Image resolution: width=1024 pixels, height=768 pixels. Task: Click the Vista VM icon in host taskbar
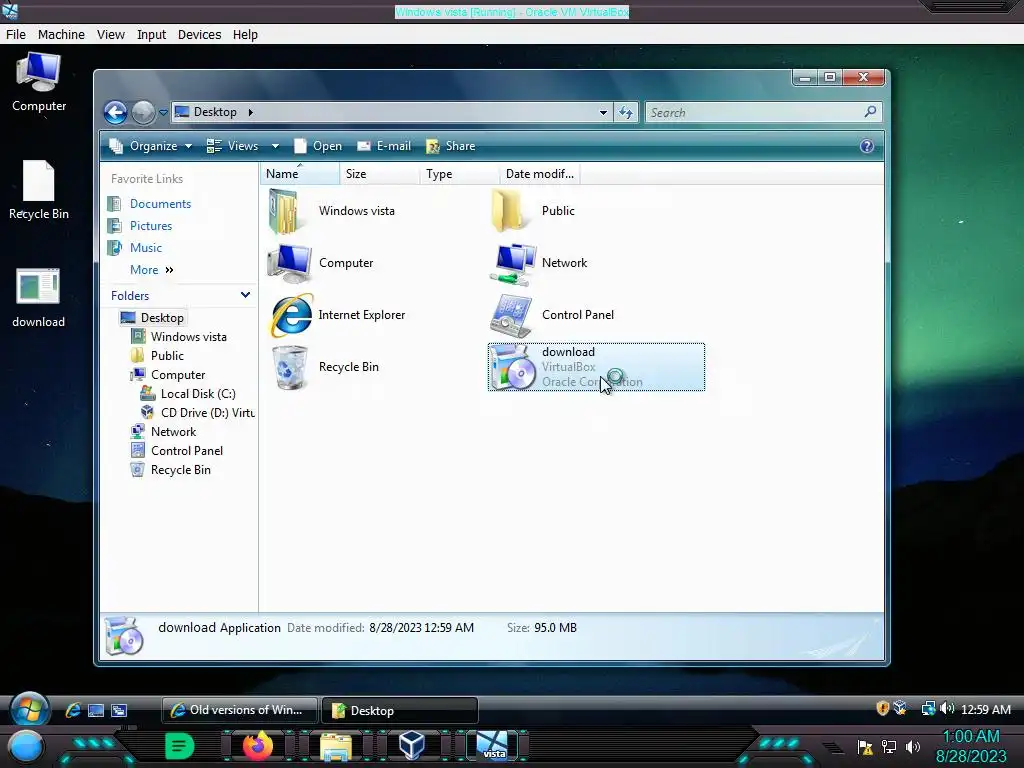pos(491,746)
